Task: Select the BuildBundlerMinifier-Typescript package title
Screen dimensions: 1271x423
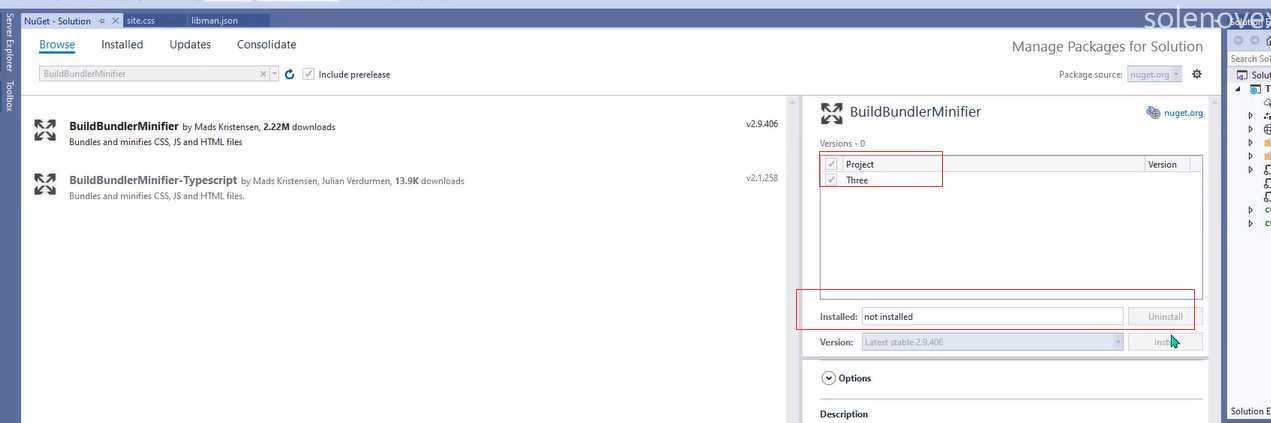Action: (153, 180)
